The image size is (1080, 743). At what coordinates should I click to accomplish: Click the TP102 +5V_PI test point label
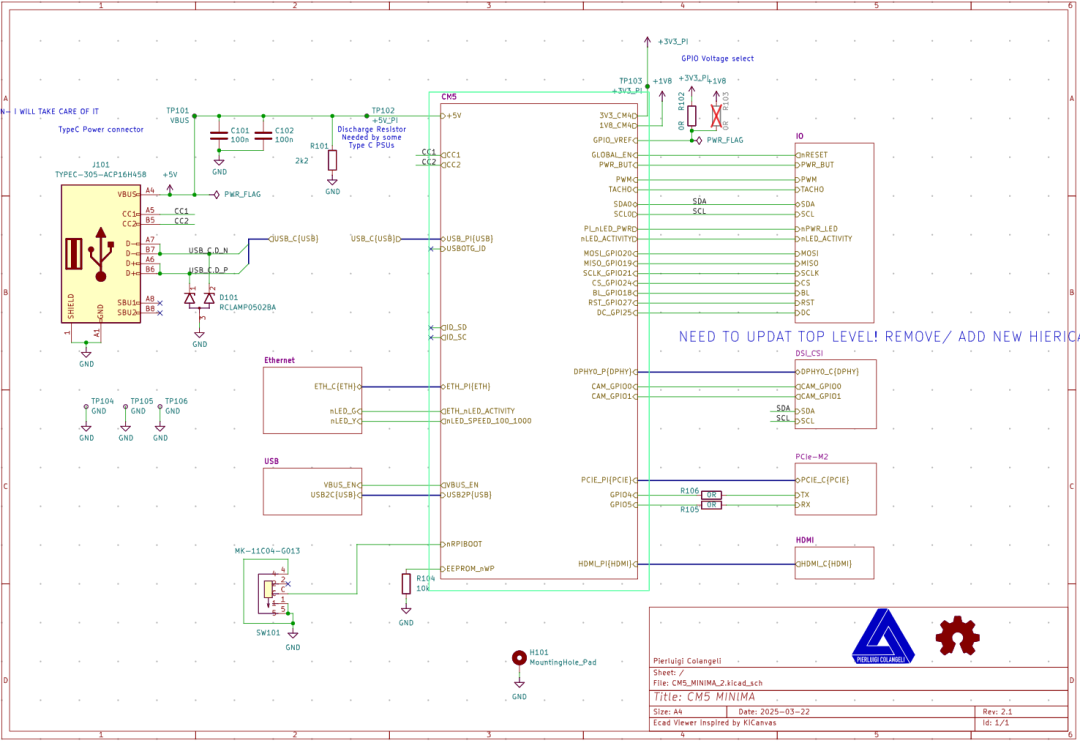(x=384, y=115)
